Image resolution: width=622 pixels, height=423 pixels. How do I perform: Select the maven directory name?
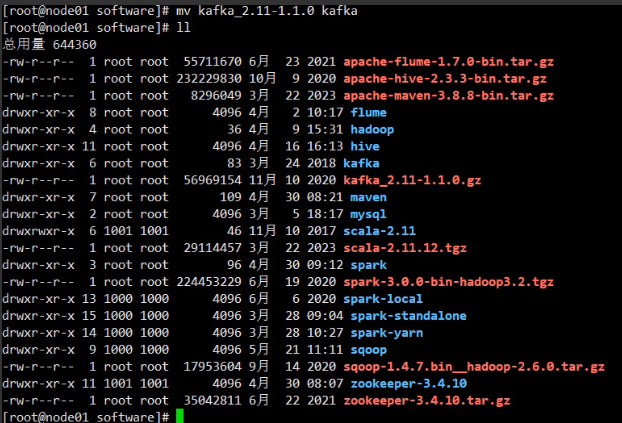(x=369, y=198)
